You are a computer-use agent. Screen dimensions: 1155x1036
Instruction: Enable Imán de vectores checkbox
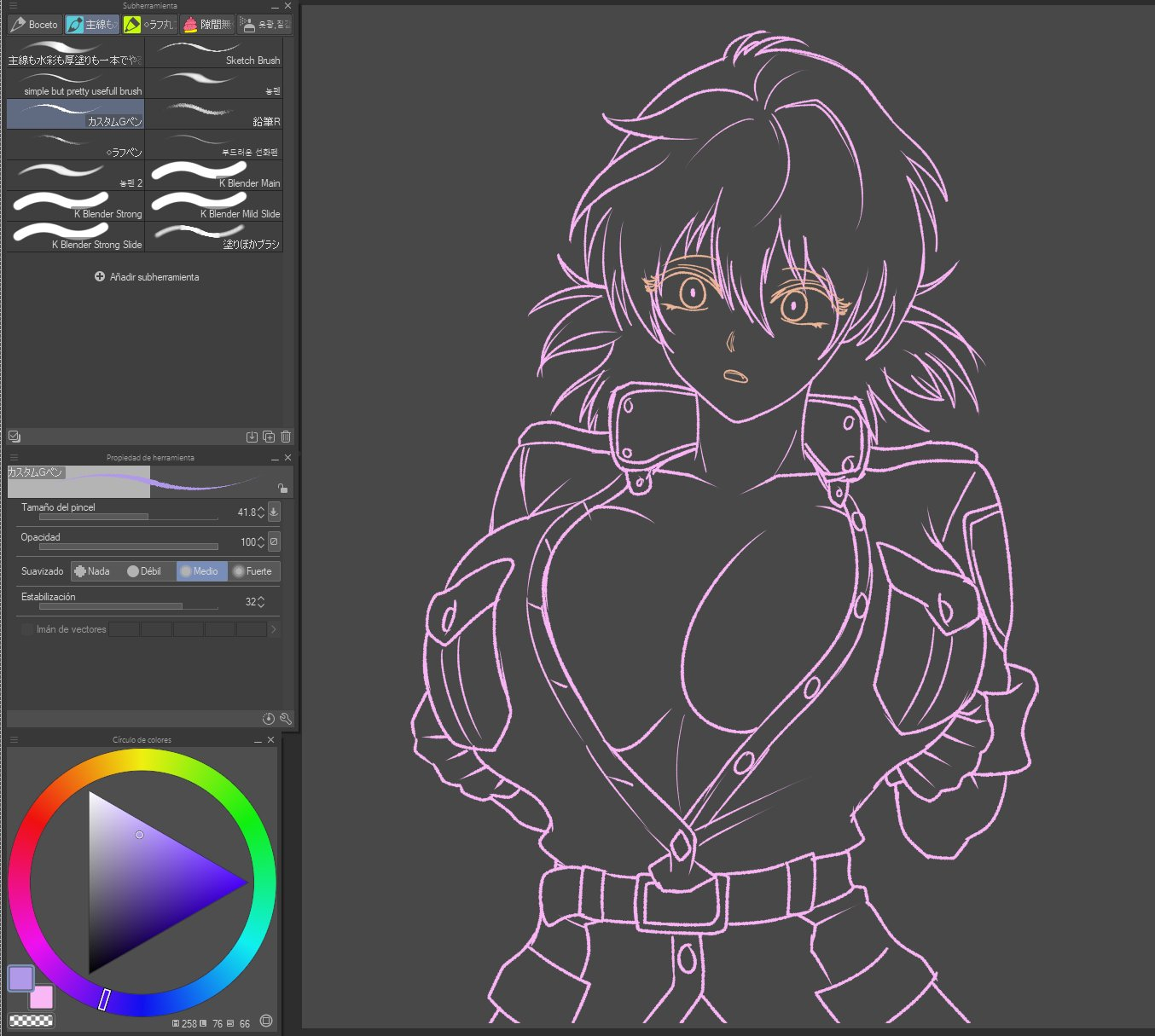(x=27, y=629)
